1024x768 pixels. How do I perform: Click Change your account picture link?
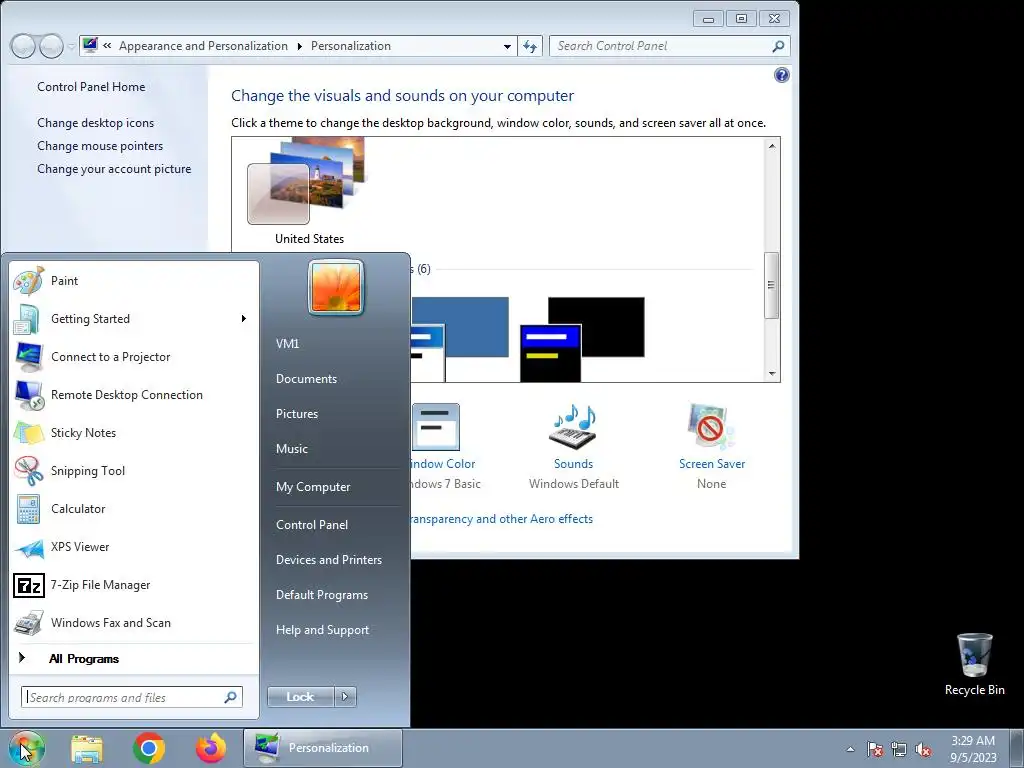click(x=114, y=169)
